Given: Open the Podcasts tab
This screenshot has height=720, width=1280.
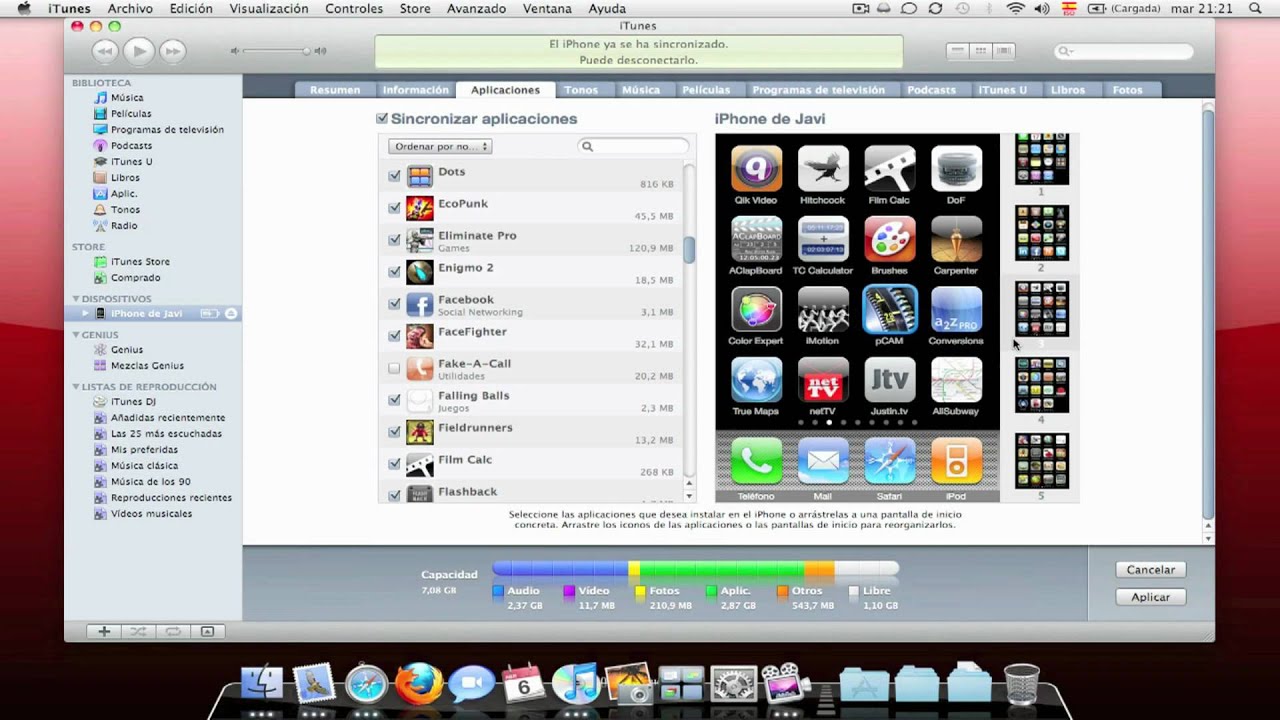Looking at the screenshot, I should point(931,90).
